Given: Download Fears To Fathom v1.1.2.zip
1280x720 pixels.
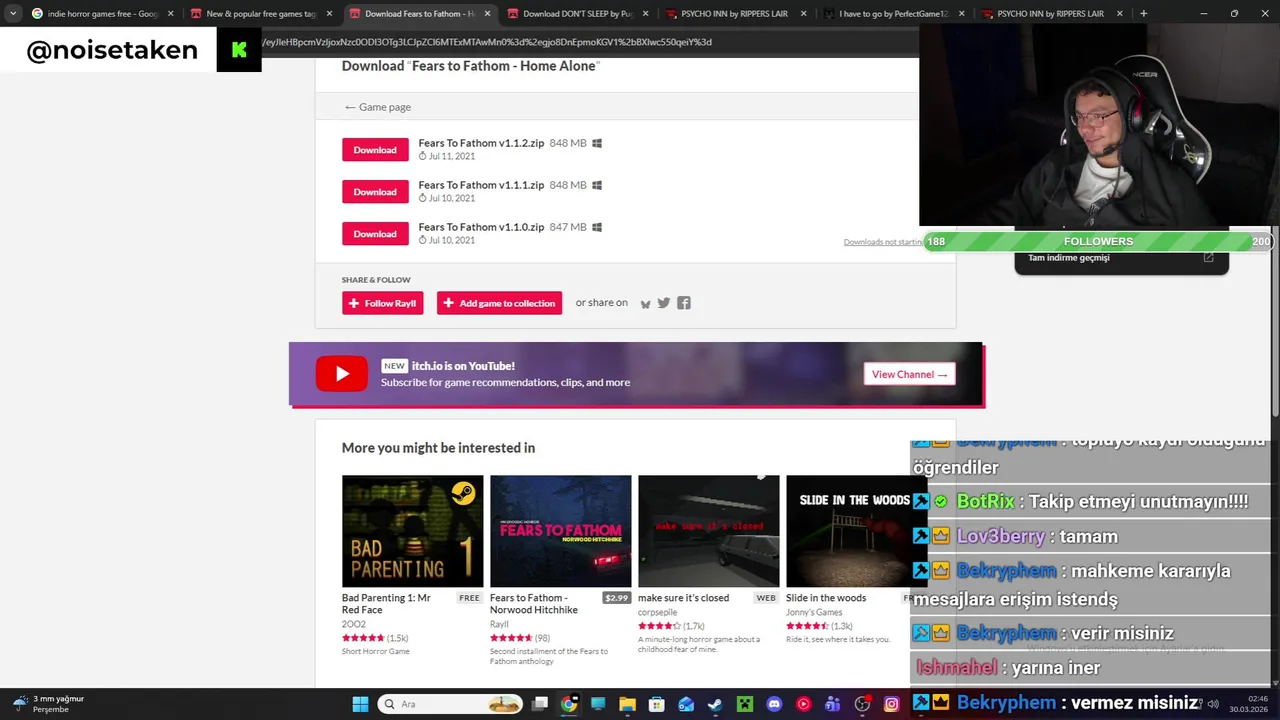Looking at the screenshot, I should (375, 150).
